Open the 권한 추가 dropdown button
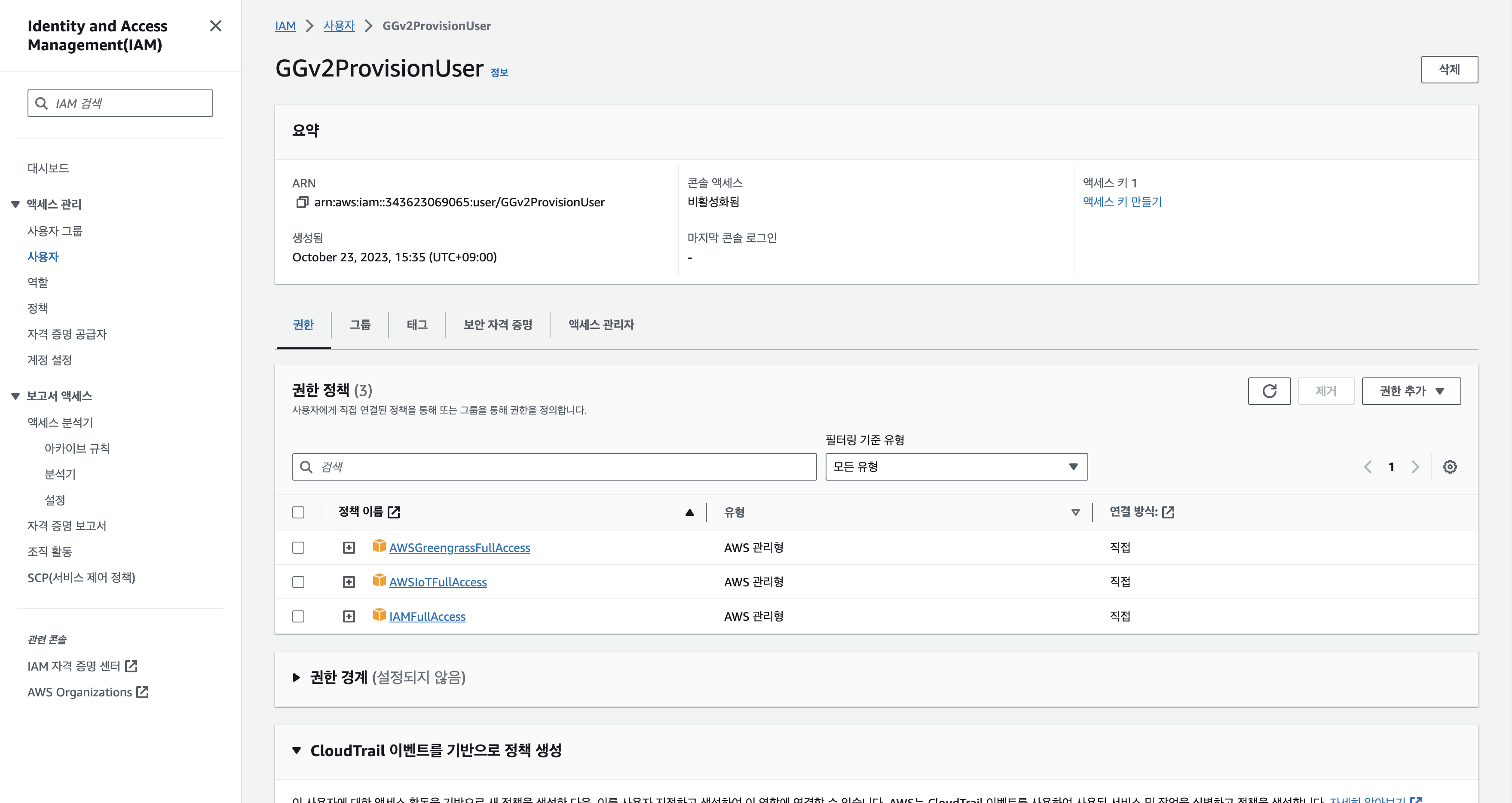 tap(1411, 391)
